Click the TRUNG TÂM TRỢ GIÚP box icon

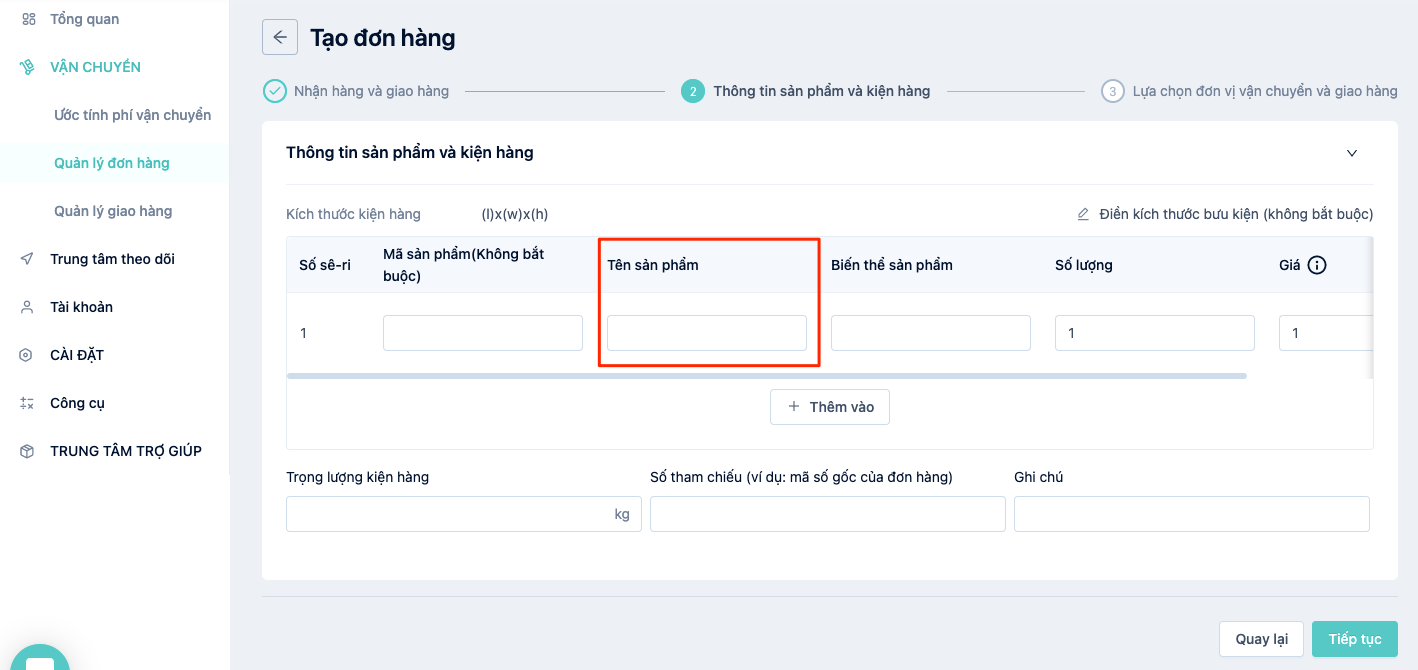click(27, 451)
